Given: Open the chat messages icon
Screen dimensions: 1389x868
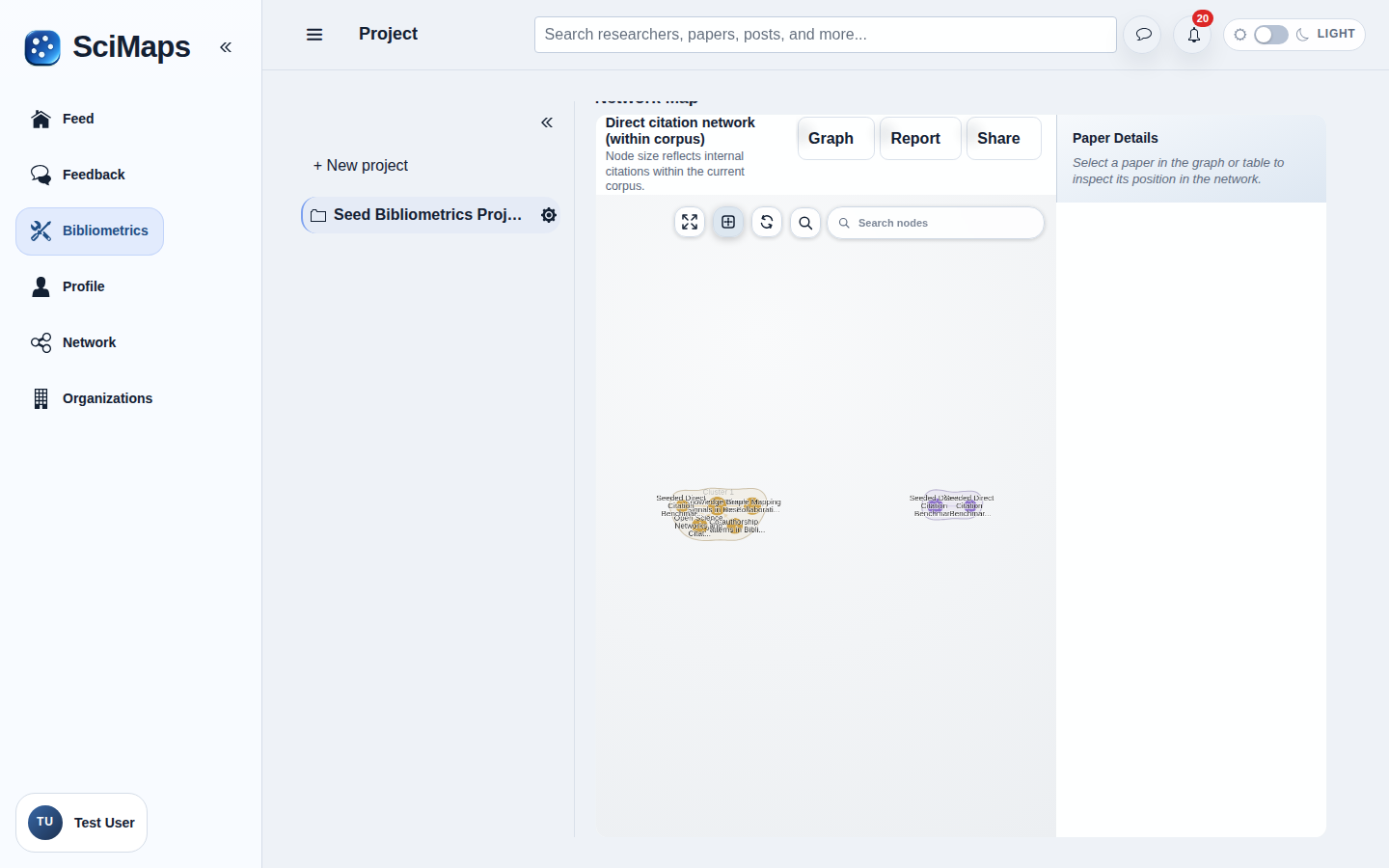Looking at the screenshot, I should point(1143,35).
